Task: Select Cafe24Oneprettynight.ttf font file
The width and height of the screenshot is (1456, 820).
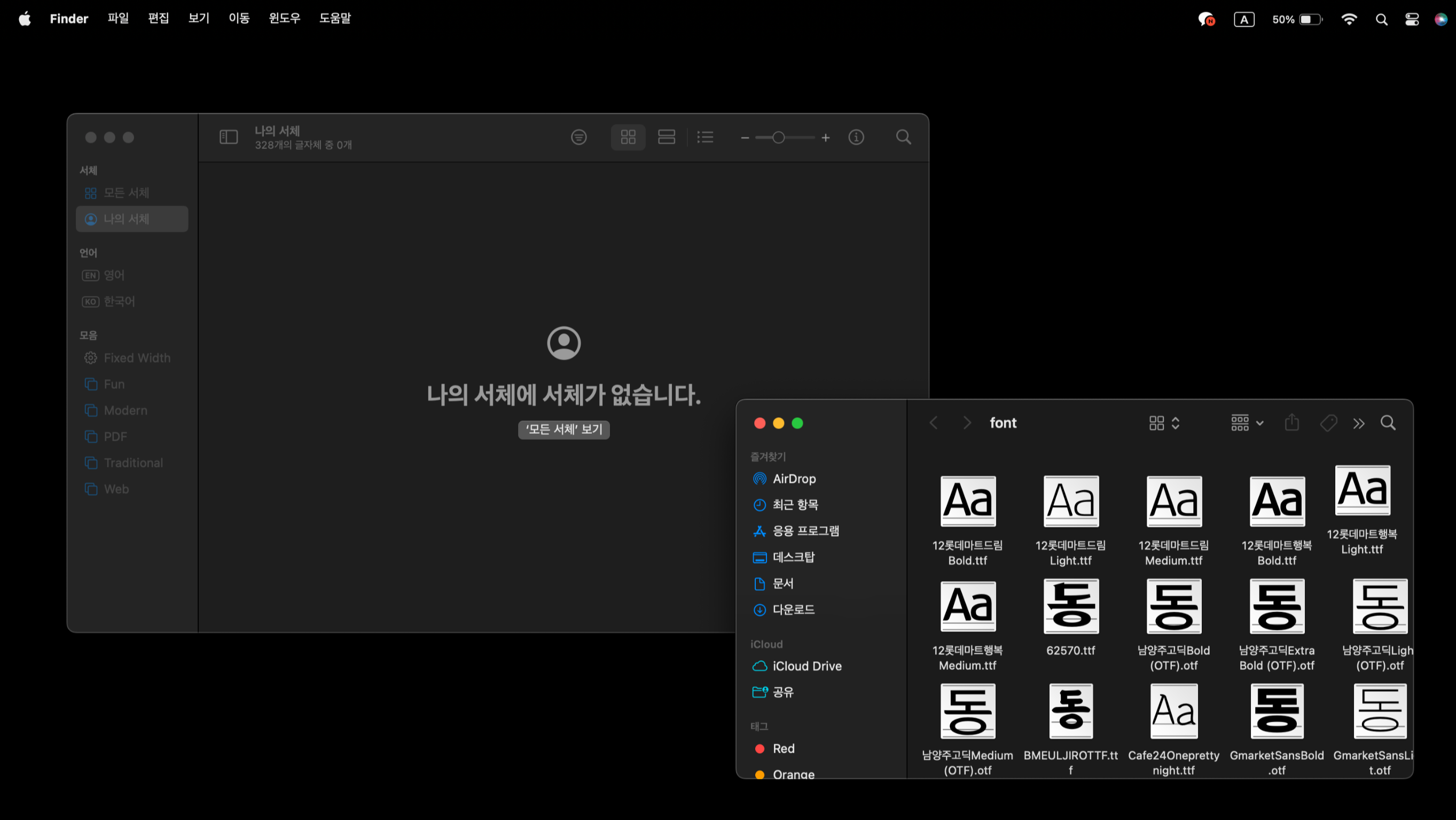Action: [x=1174, y=711]
